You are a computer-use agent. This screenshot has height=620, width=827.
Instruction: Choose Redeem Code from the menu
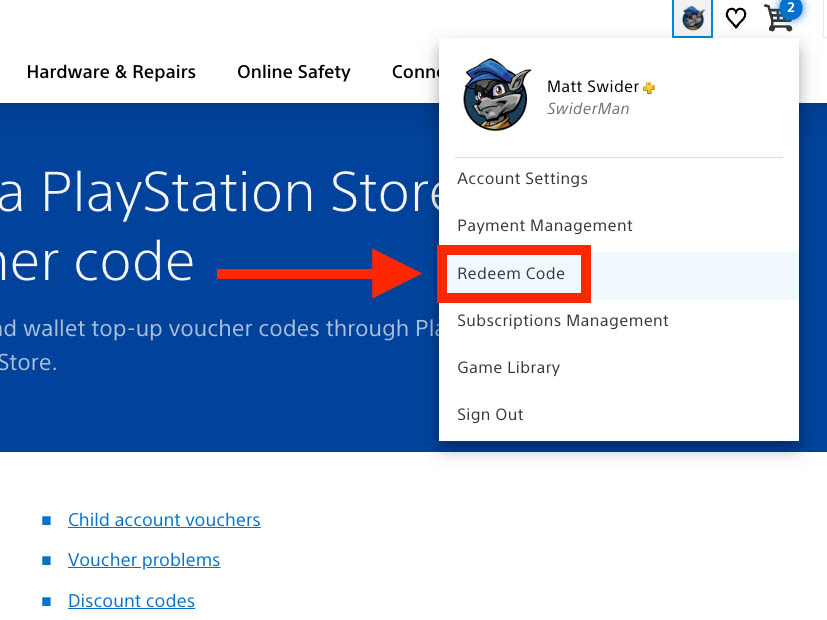(513, 273)
